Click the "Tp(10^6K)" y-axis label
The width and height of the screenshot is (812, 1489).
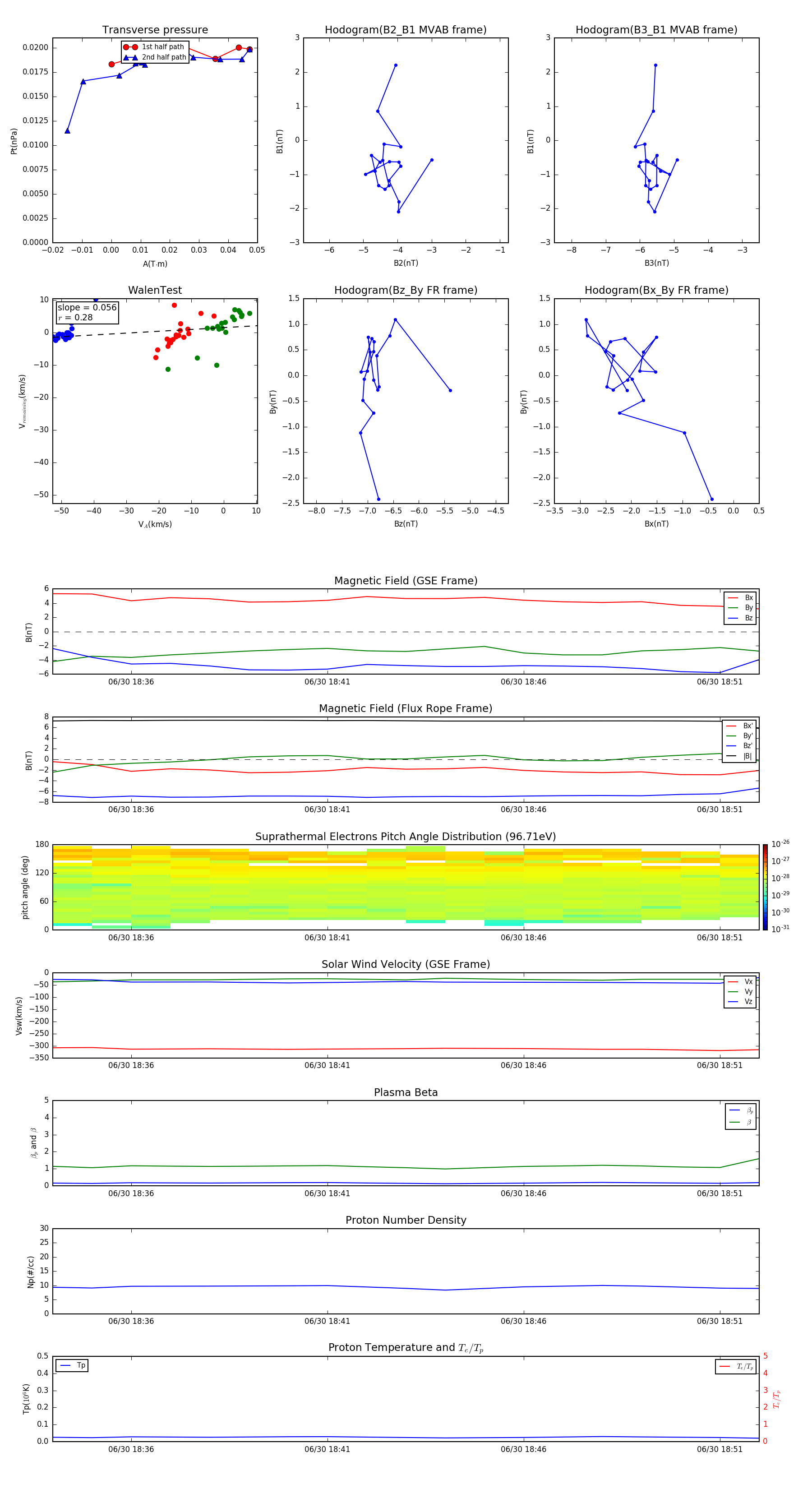coord(26,1399)
